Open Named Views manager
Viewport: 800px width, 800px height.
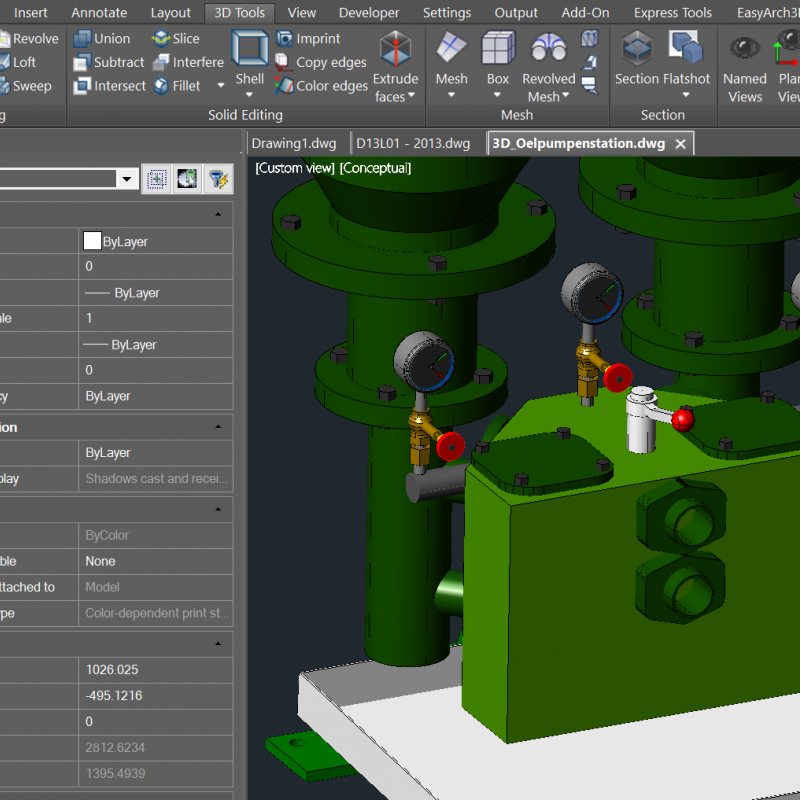tap(744, 68)
